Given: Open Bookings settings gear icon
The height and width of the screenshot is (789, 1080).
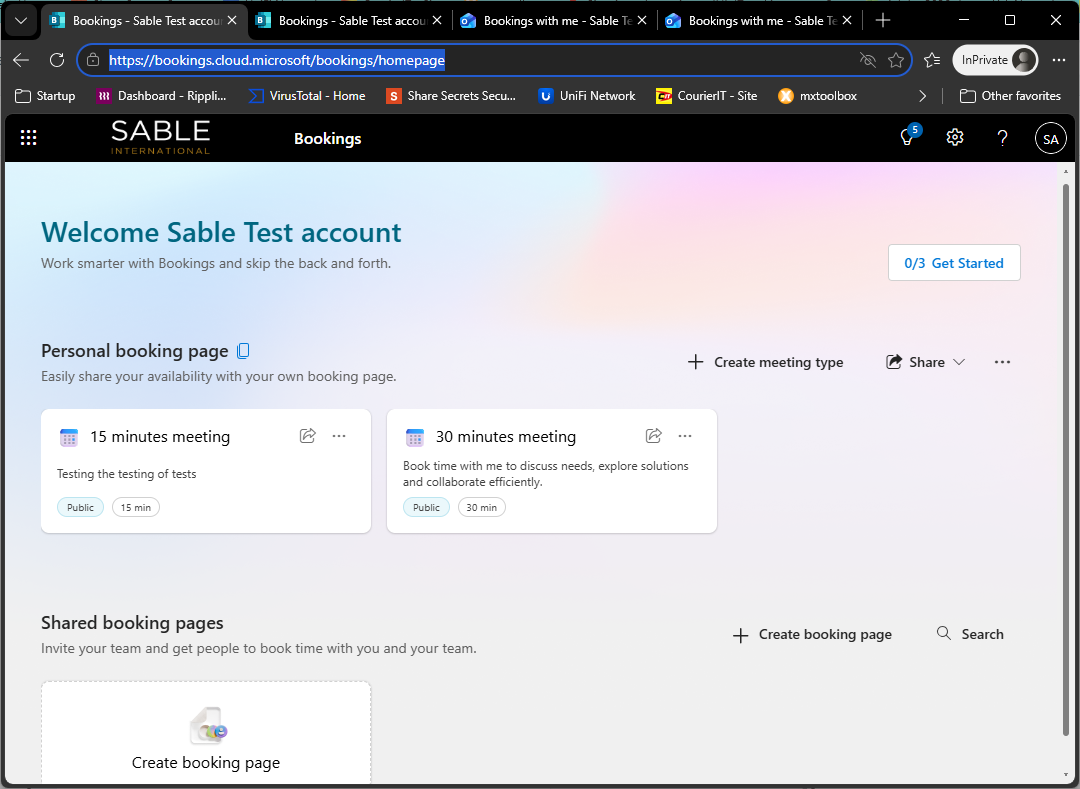Looking at the screenshot, I should [x=955, y=138].
